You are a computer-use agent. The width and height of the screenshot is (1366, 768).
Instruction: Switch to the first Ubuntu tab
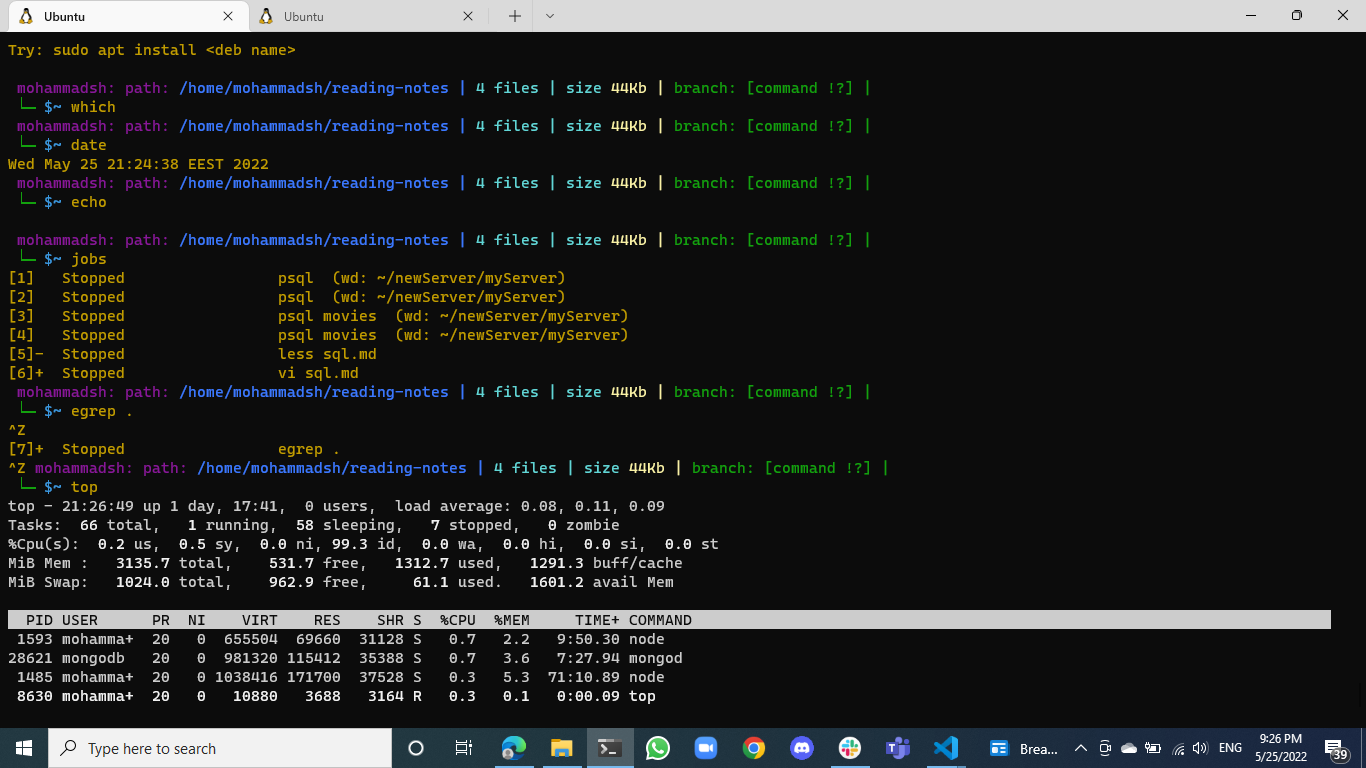pos(126,16)
